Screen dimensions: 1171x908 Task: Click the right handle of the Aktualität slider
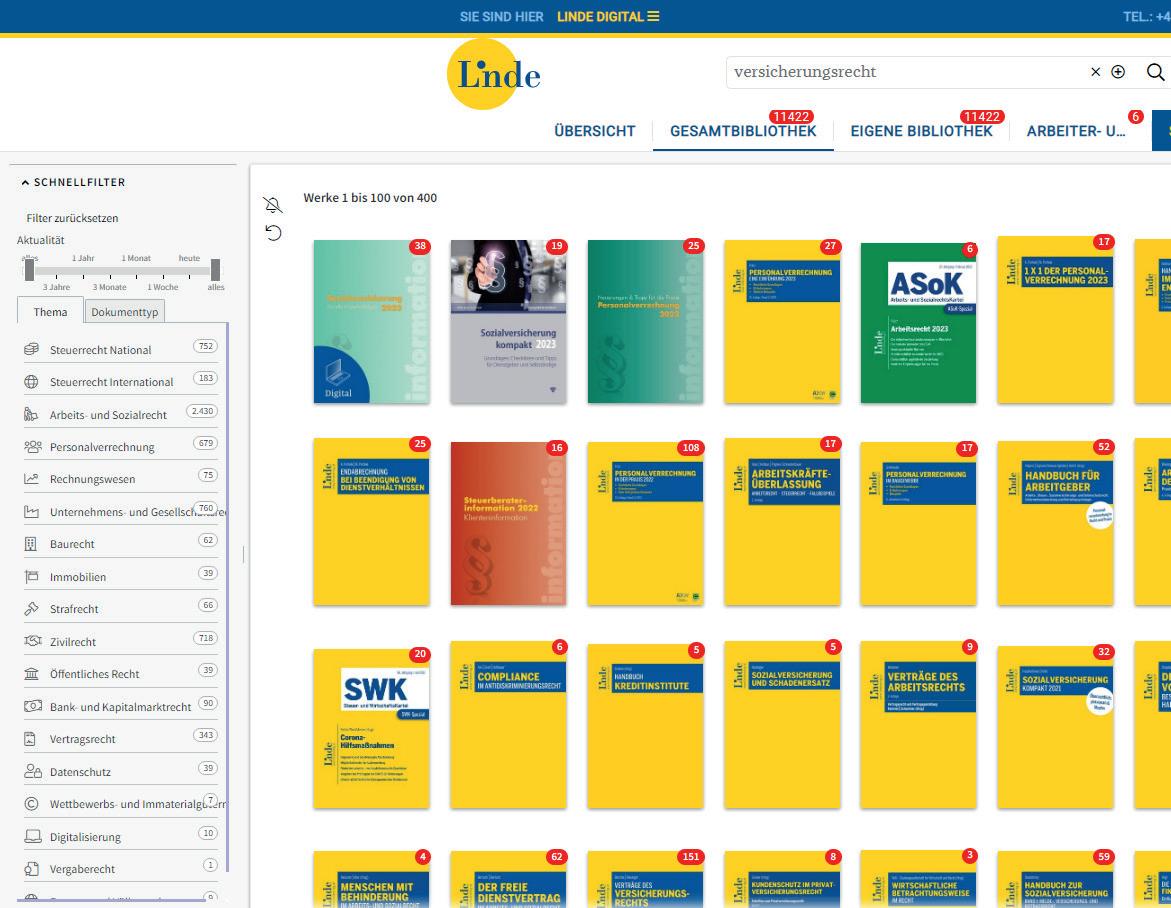(216, 269)
